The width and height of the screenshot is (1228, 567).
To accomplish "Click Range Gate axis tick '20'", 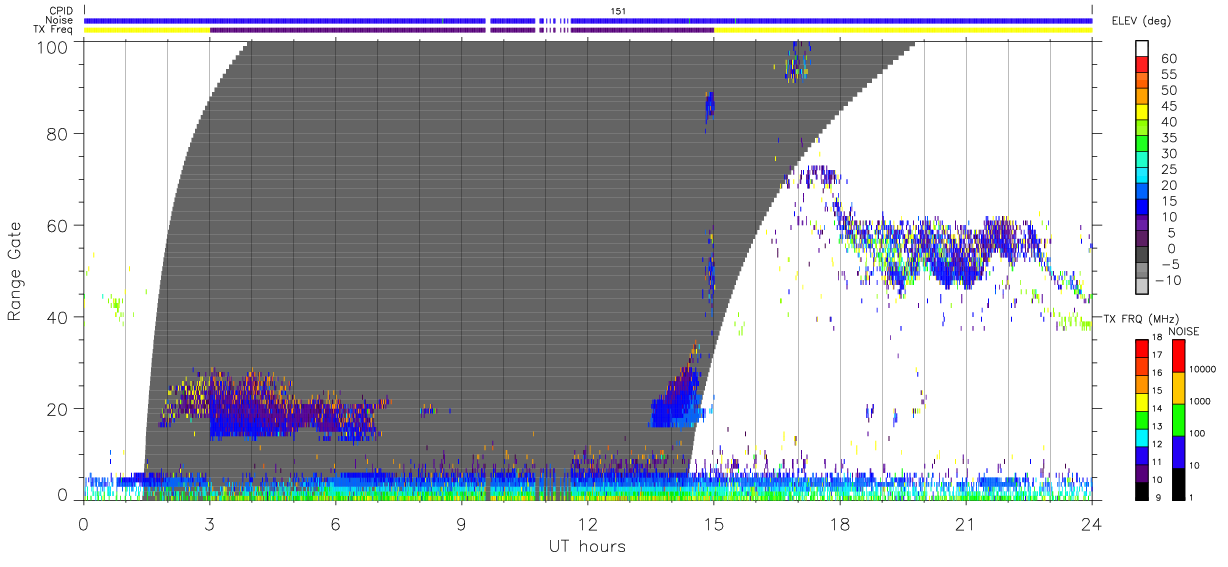I will (57, 409).
